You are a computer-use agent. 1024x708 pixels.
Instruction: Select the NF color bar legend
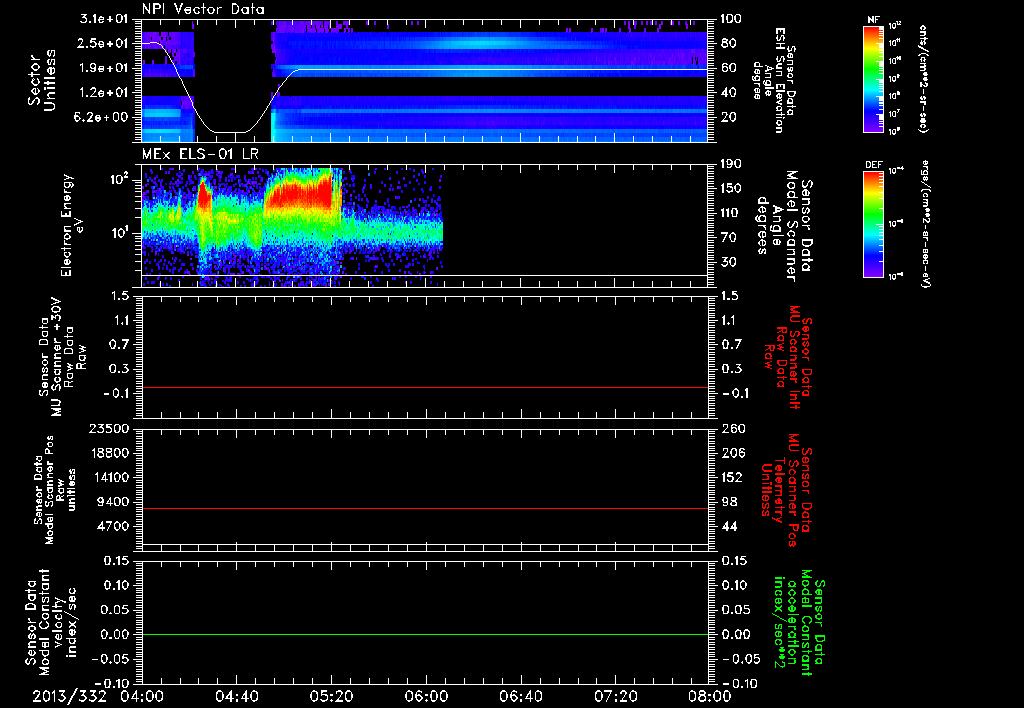[x=874, y=78]
